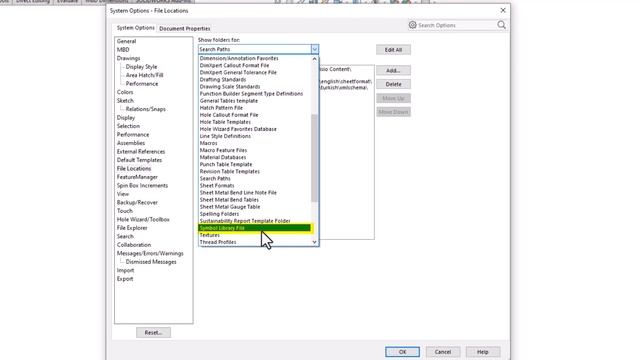
Task: Select FeatureManager tree item
Action: (x=137, y=177)
